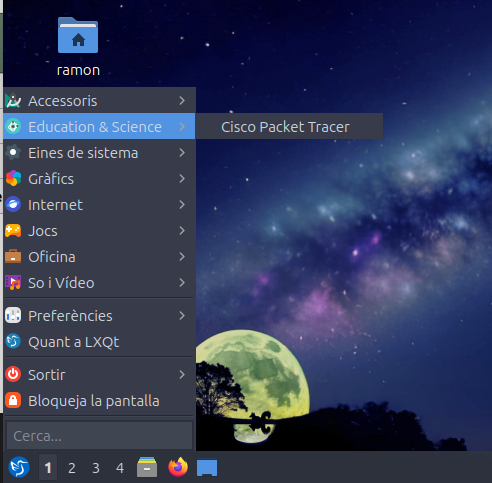Switch to virtual desktop 1
This screenshot has width=492, height=483.
pyautogui.click(x=48, y=468)
